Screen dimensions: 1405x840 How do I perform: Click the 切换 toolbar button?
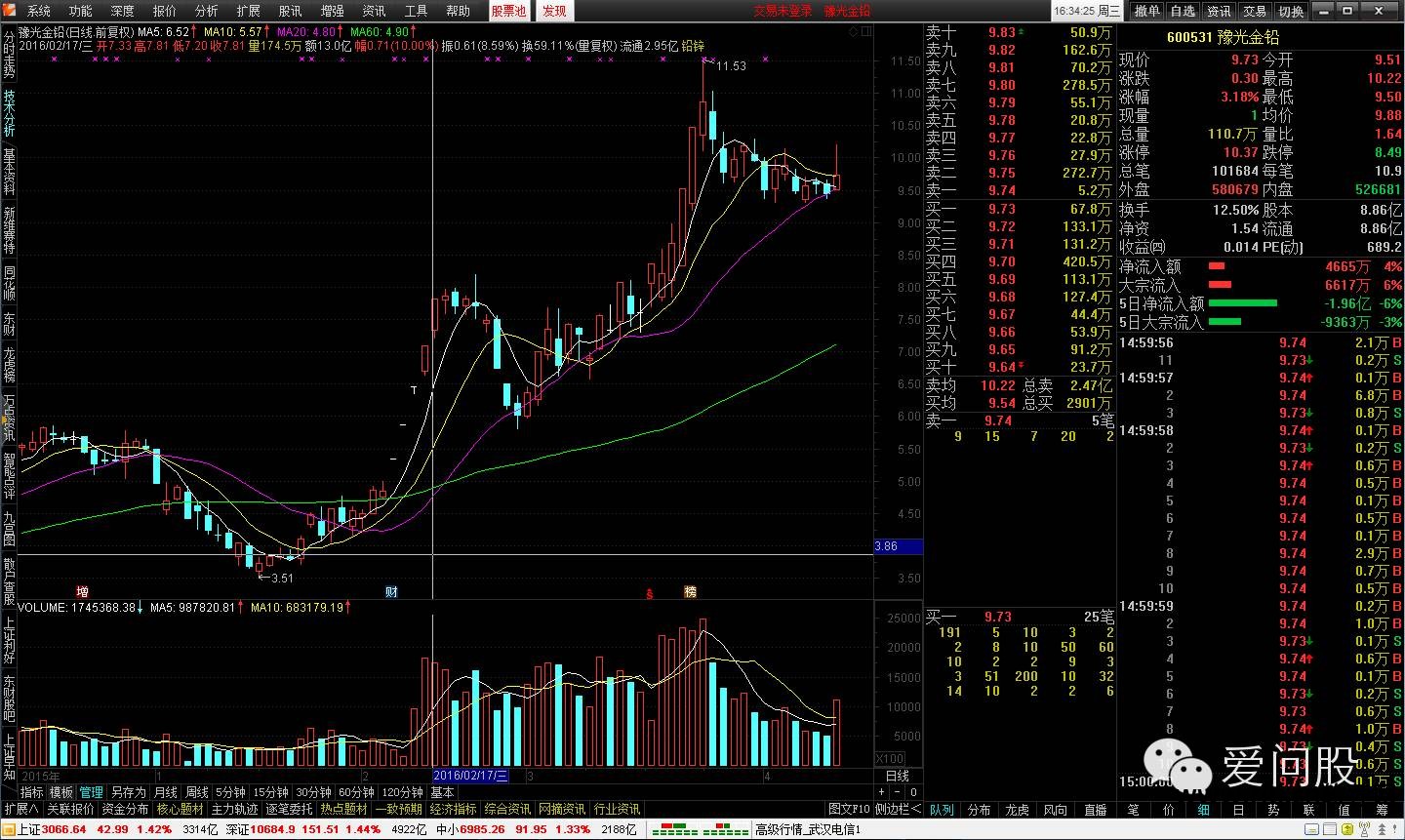[1290, 11]
